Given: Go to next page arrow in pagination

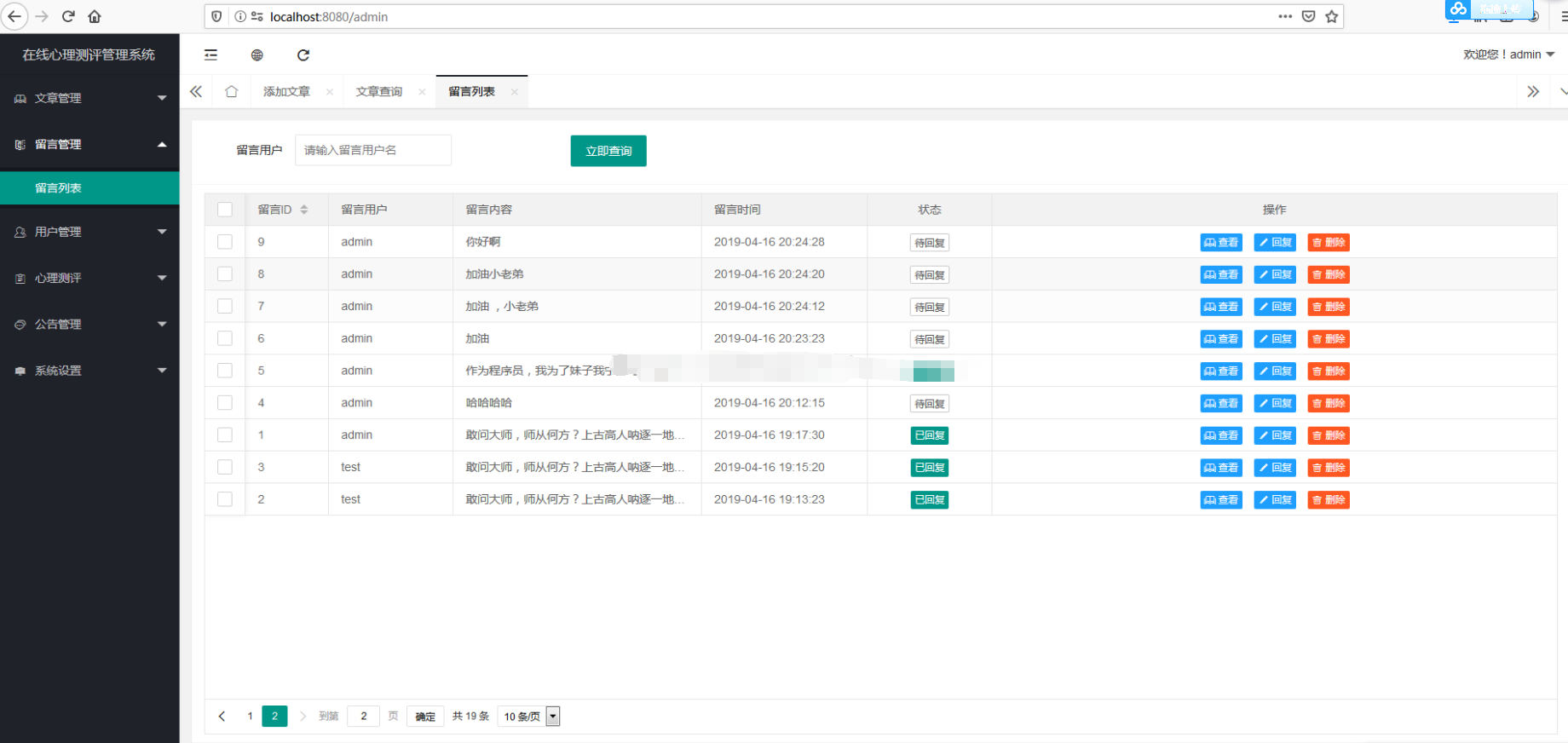Looking at the screenshot, I should click(x=303, y=717).
